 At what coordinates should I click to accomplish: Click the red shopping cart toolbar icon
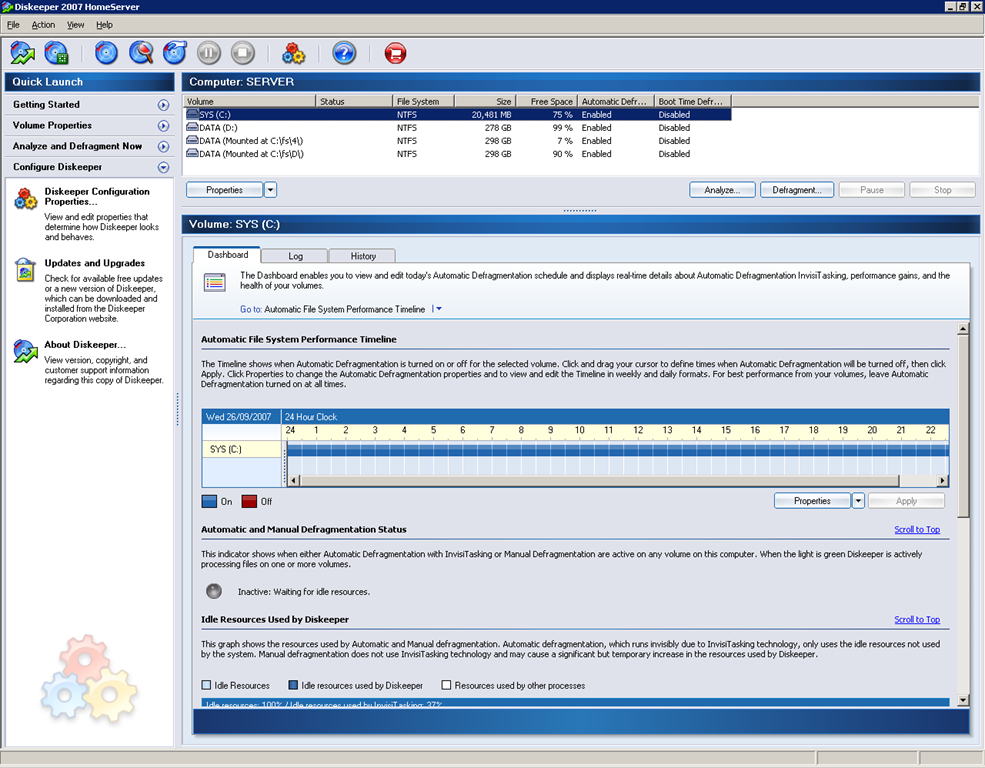[395, 53]
